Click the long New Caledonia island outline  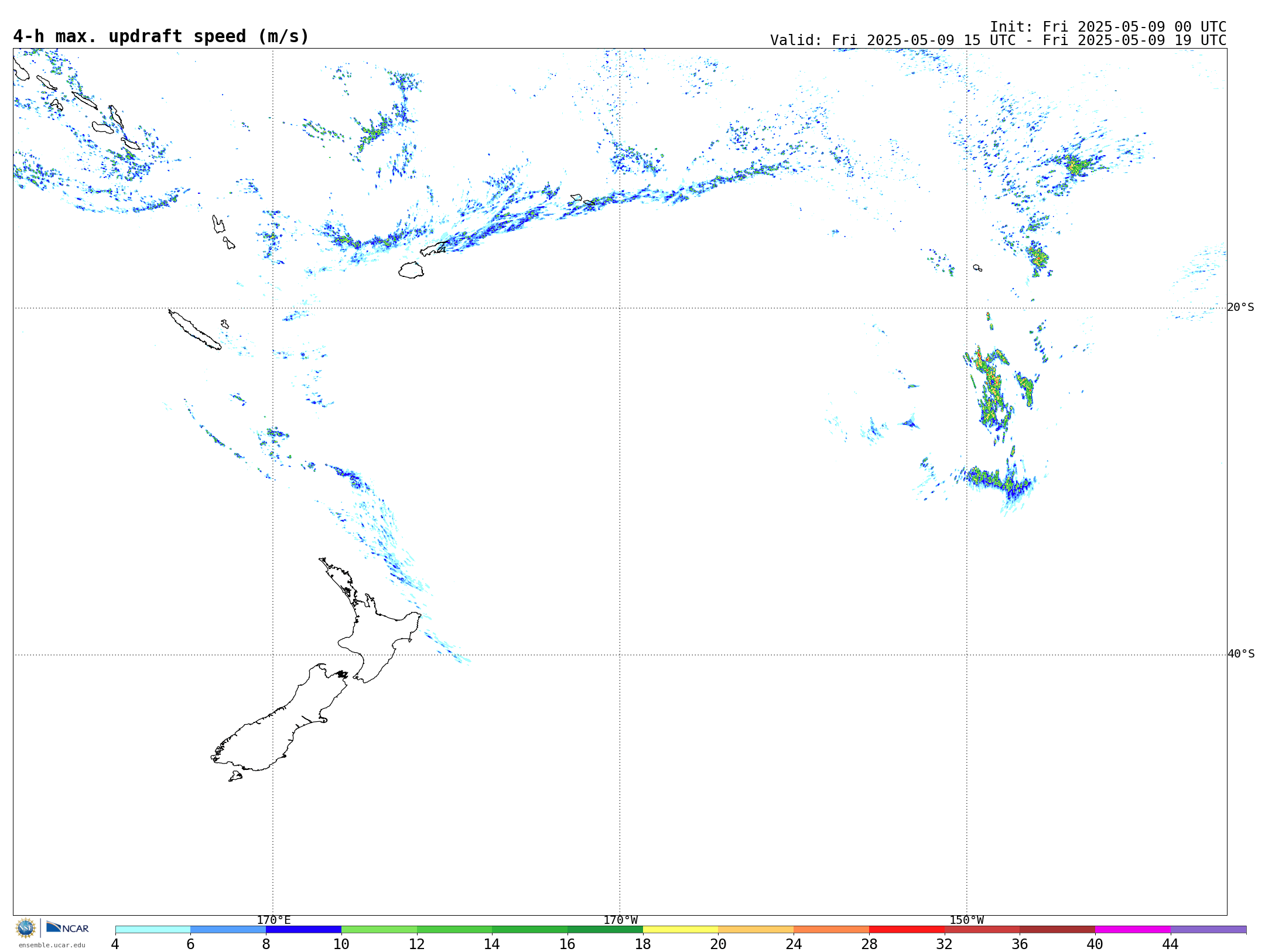194,330
